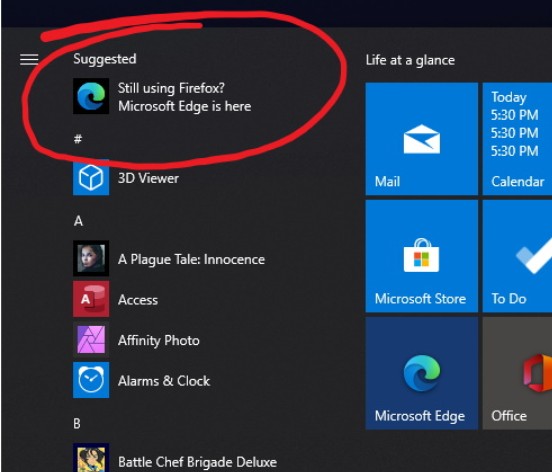The height and width of the screenshot is (472, 552).
Task: Click the Affinity Photo icon
Action: [x=91, y=340]
